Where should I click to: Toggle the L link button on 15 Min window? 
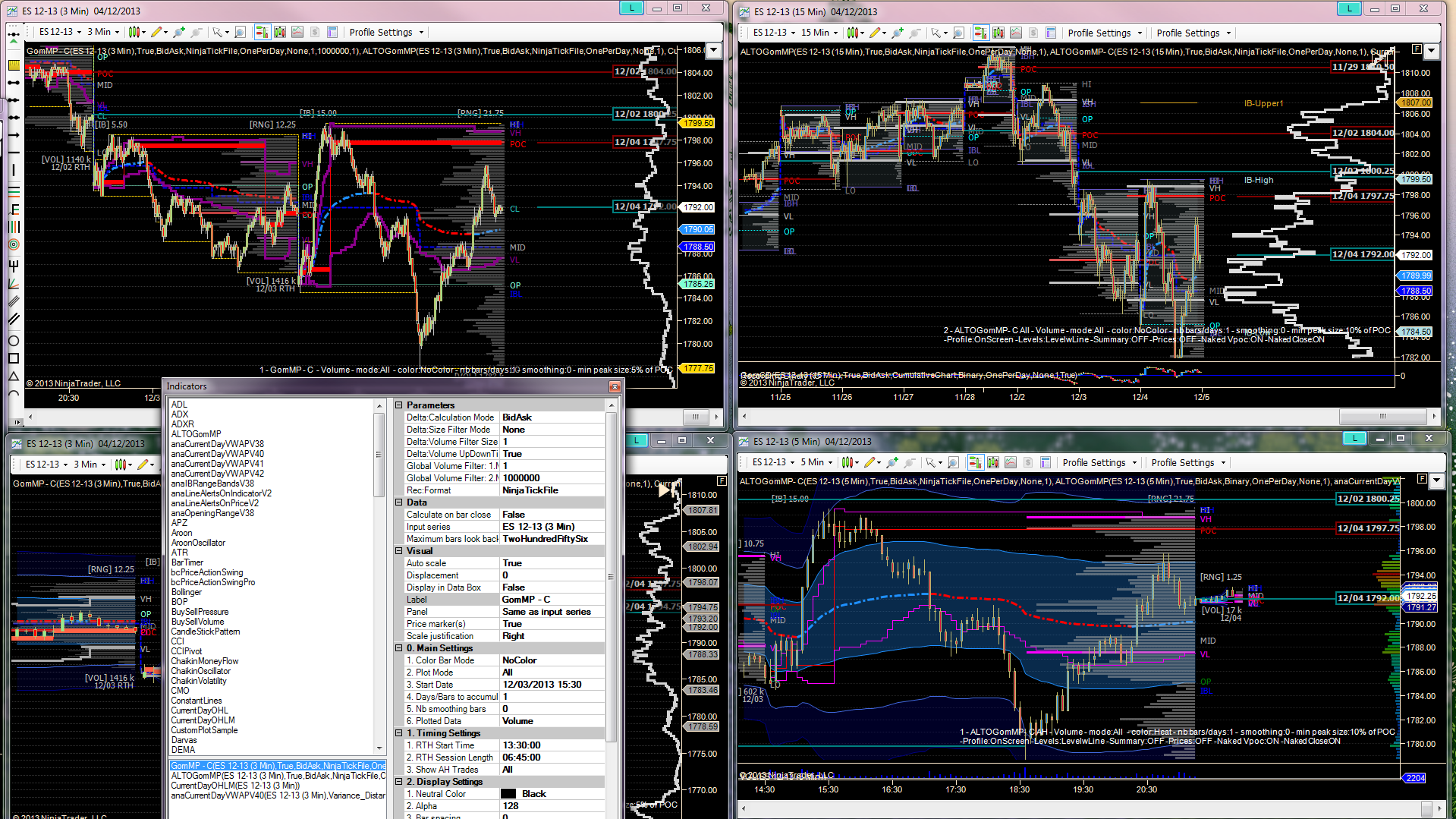(x=1349, y=8)
